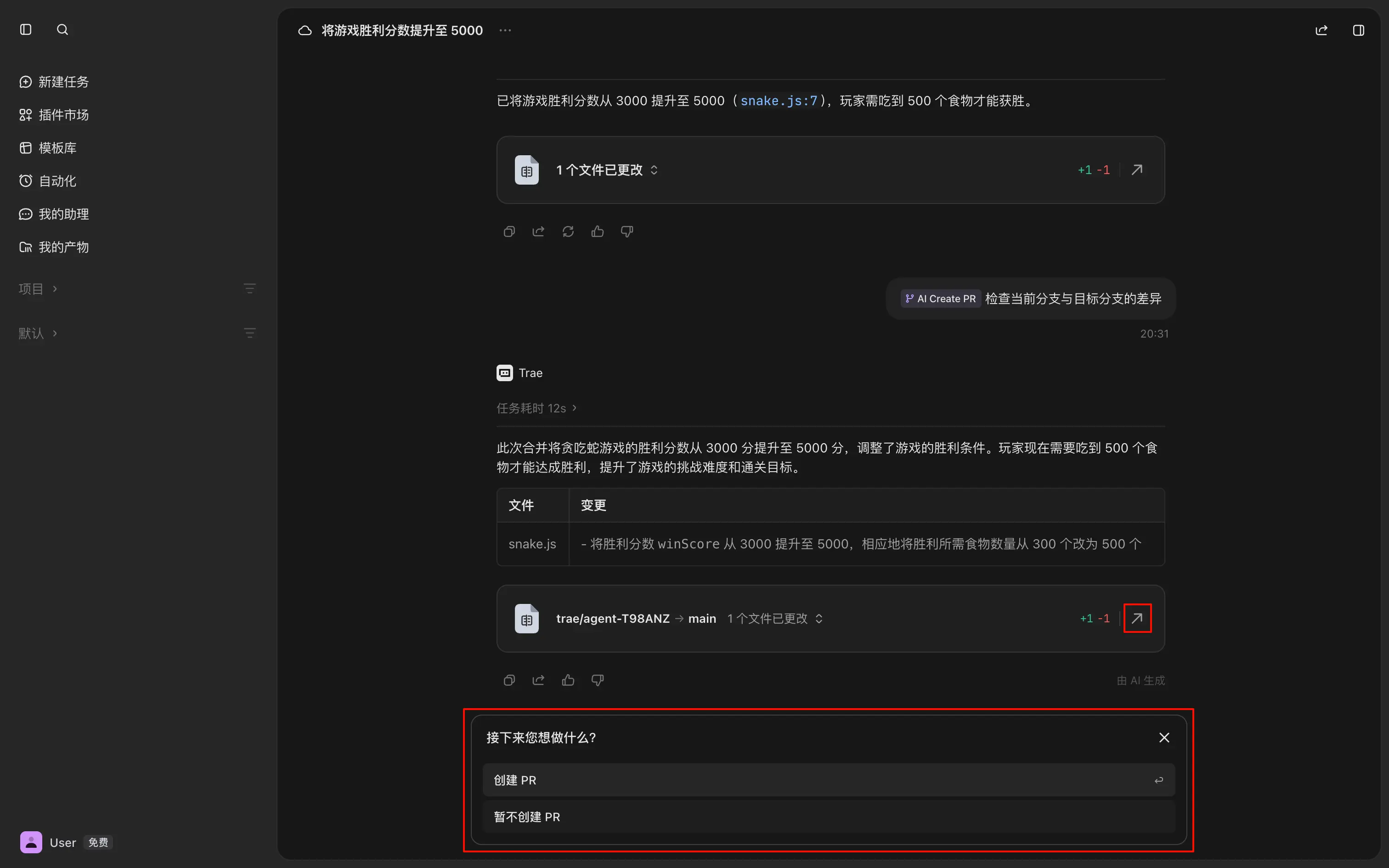Thumbs down the reply in '由 AI 生成' row
This screenshot has width=1389, height=868.
tap(598, 680)
